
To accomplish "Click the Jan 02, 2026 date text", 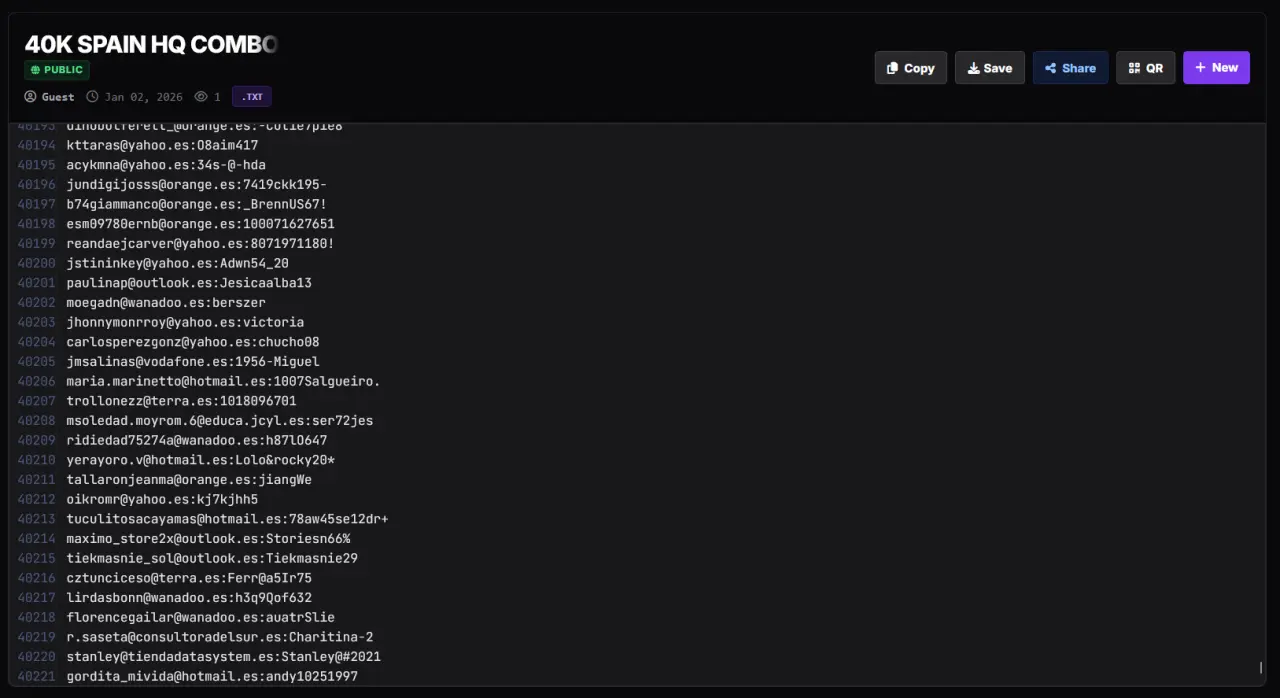I will (144, 97).
